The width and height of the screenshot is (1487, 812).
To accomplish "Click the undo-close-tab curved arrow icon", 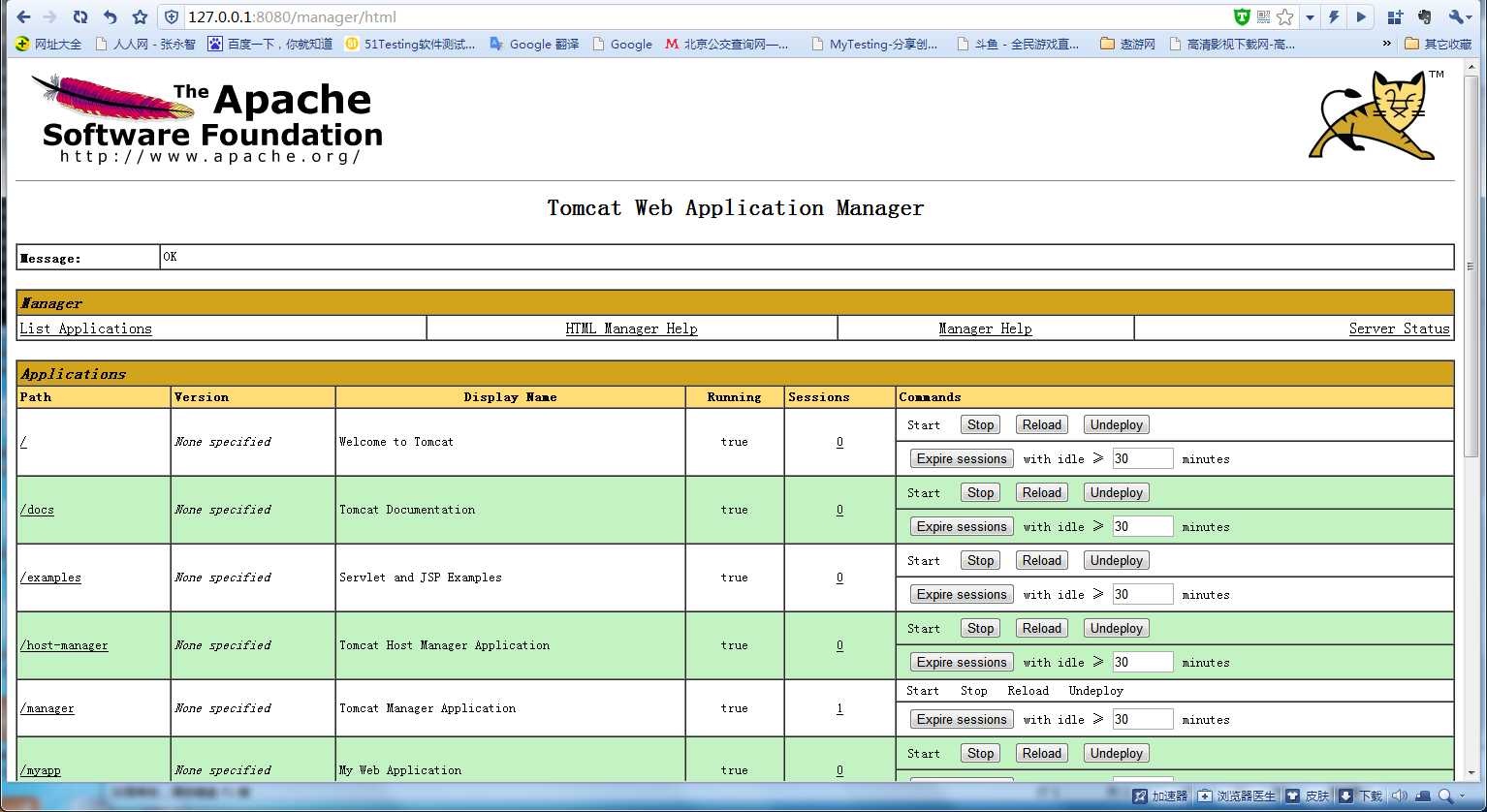I will coord(111,16).
